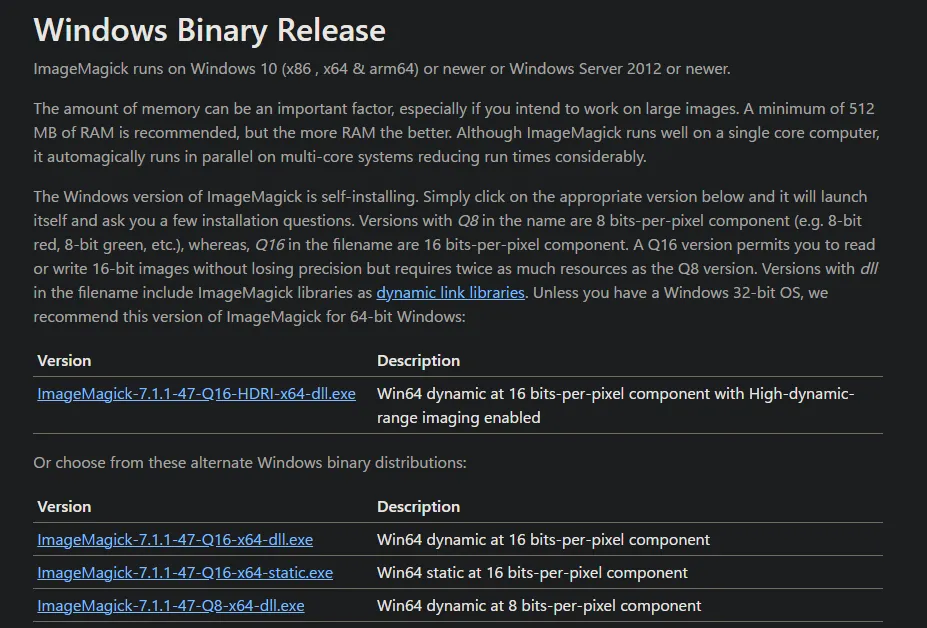This screenshot has width=927, height=628.
Task: Download the ImageMagick Q16-x64-dll.exe file
Action: 175,540
